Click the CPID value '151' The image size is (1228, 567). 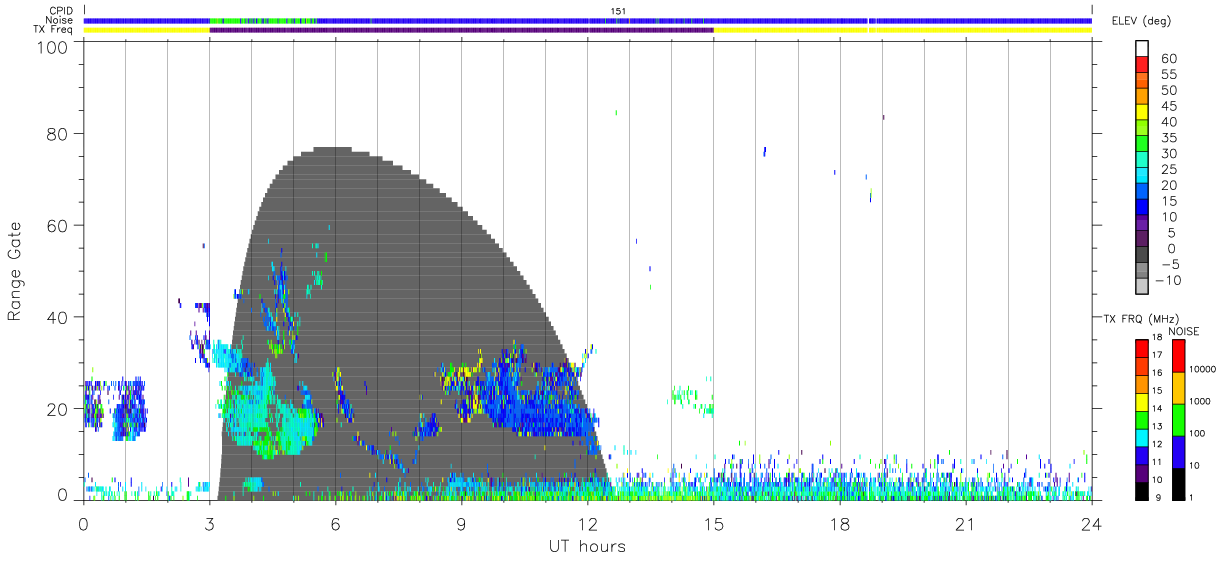click(x=618, y=11)
